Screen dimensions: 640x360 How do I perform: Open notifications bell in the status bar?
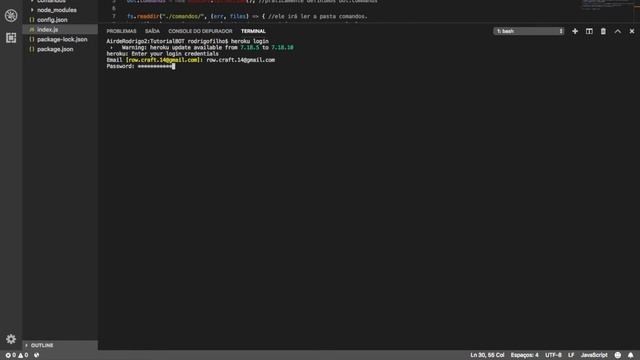click(x=631, y=355)
